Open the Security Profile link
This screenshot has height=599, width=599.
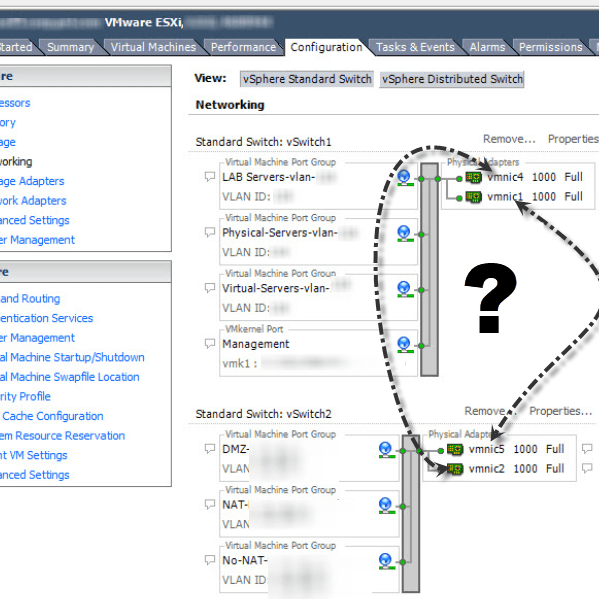pos(25,396)
